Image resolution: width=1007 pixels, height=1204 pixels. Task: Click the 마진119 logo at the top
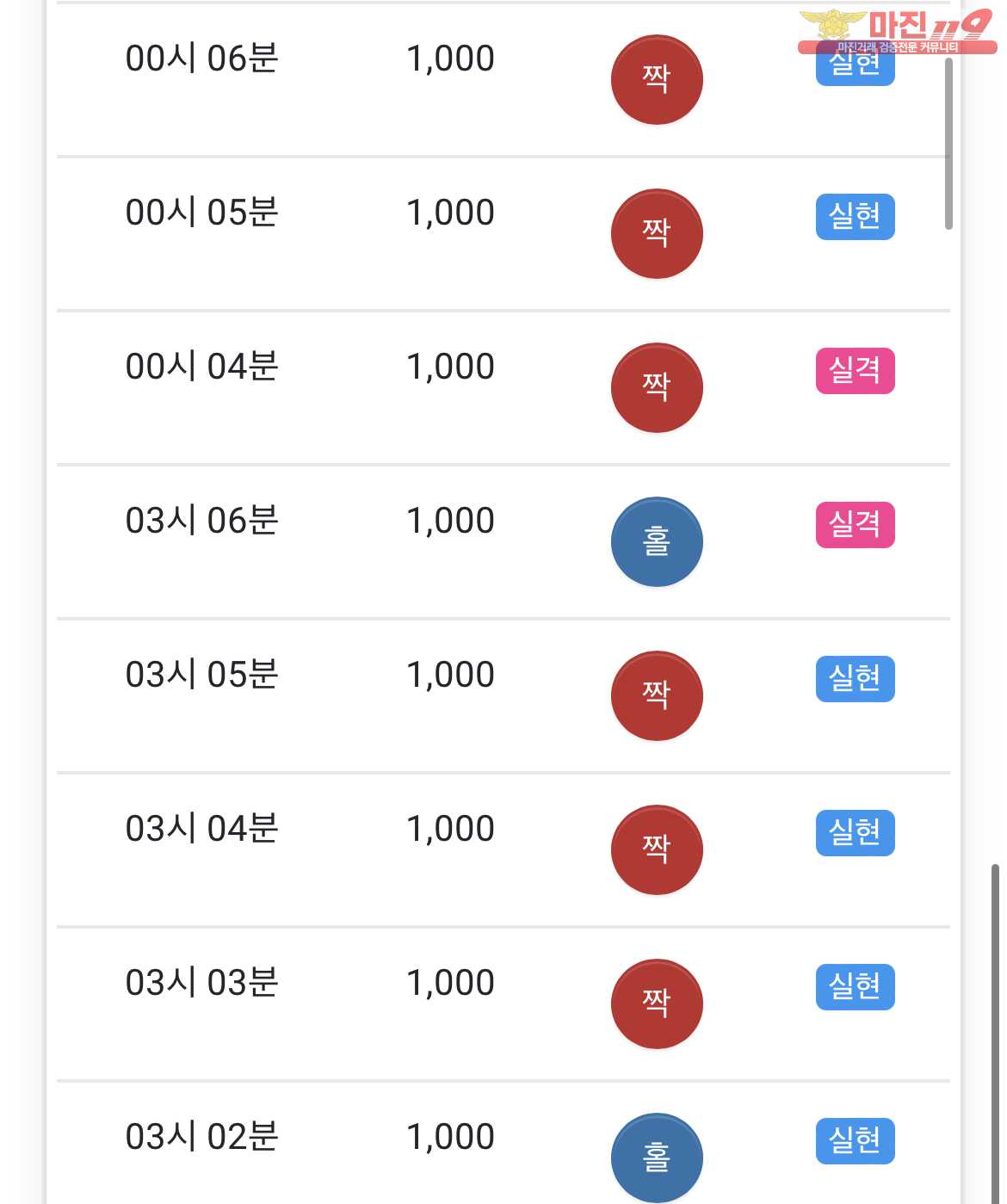897,31
